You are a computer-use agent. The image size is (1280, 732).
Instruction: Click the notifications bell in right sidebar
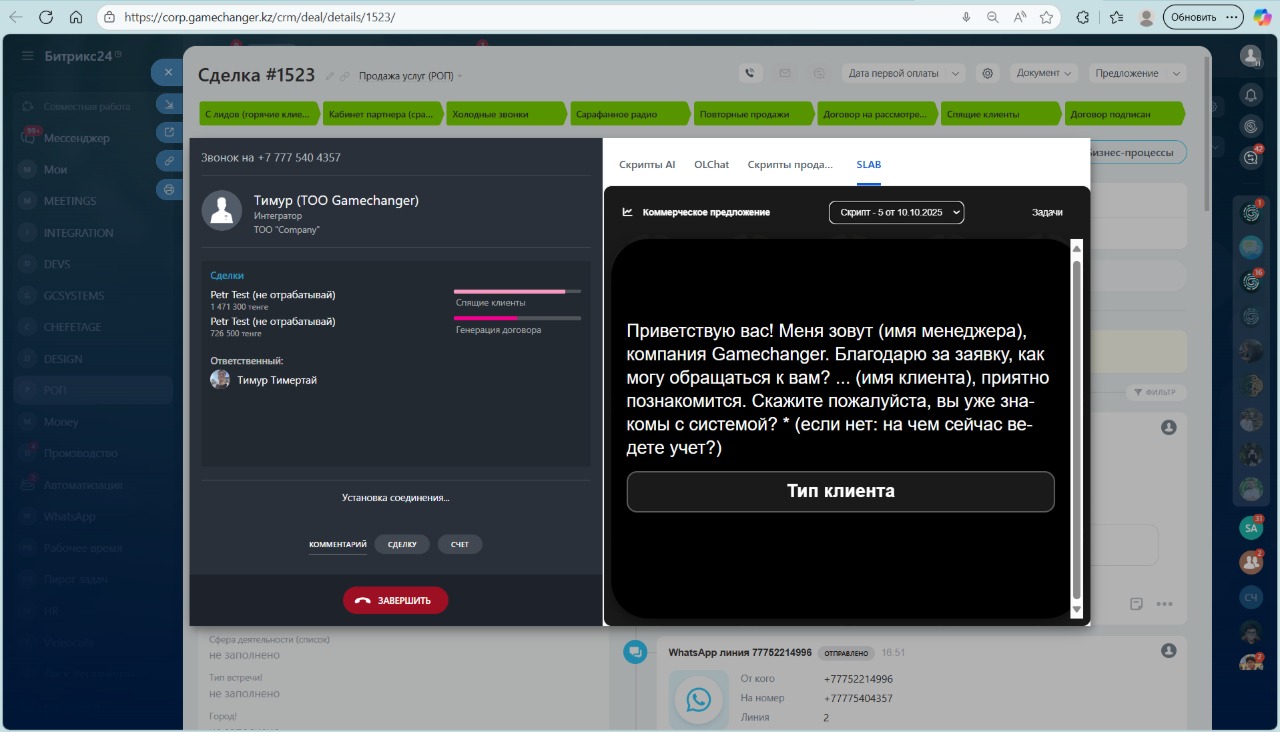(x=1250, y=95)
